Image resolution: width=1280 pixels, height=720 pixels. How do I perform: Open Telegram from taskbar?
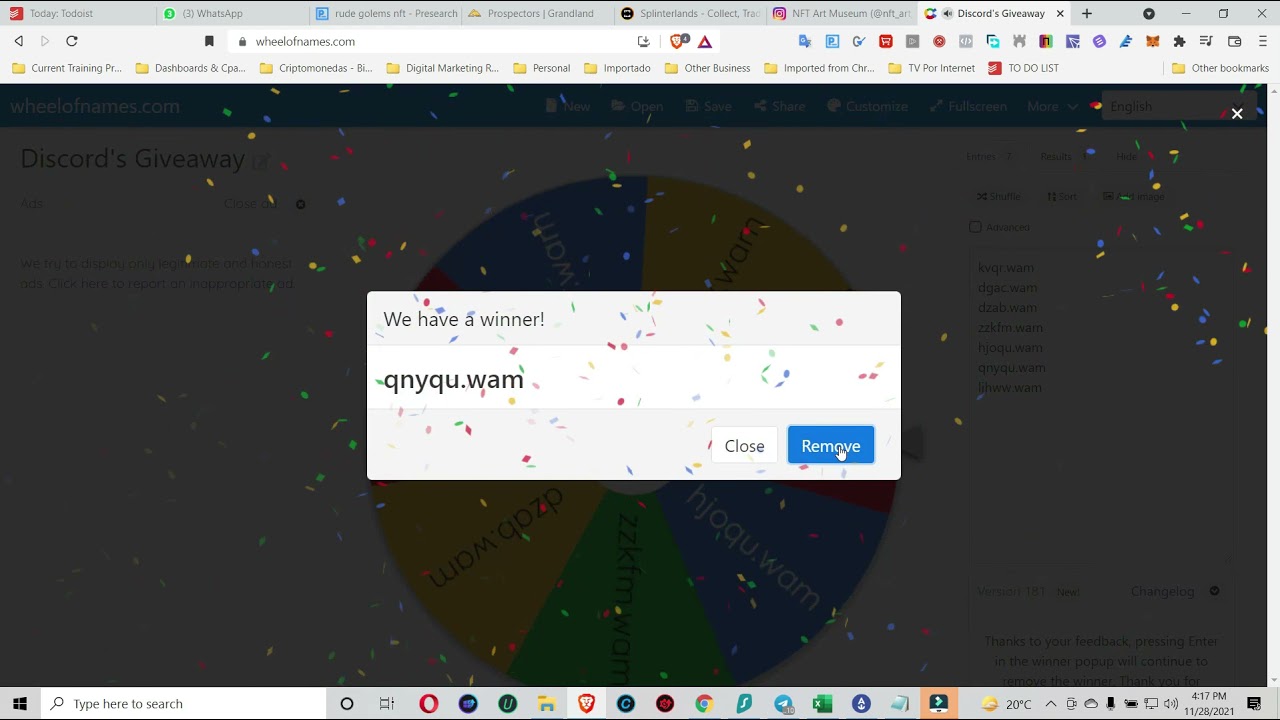(x=784, y=704)
